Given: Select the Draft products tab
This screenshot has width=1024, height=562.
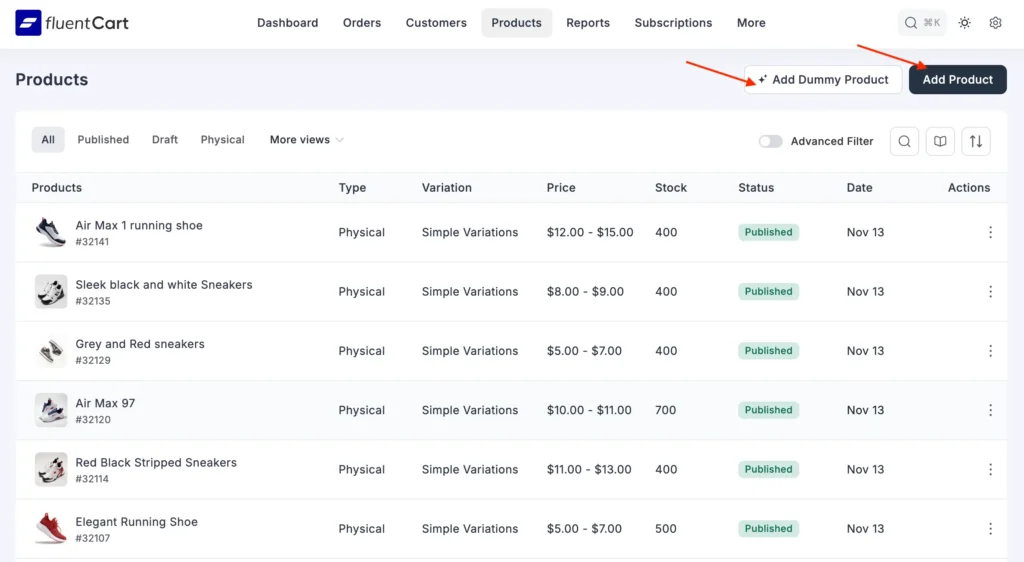Looking at the screenshot, I should pyautogui.click(x=165, y=140).
